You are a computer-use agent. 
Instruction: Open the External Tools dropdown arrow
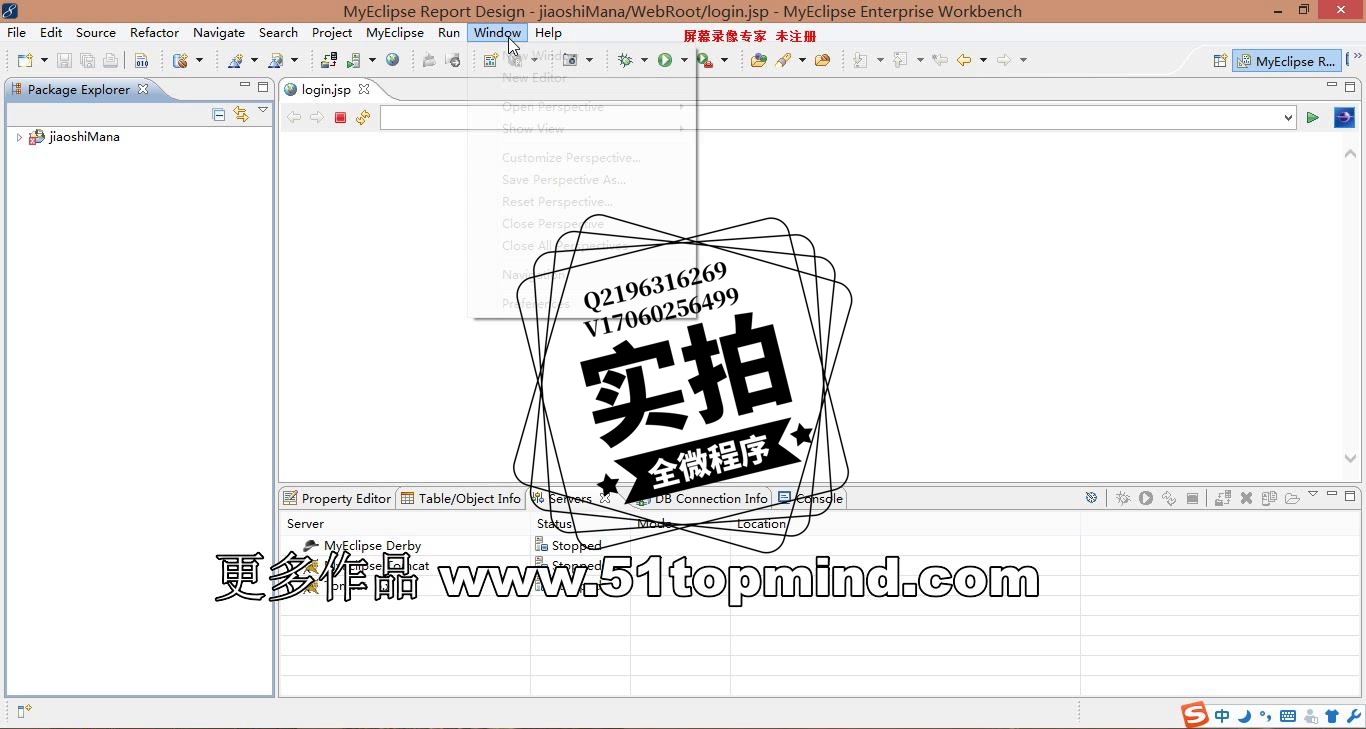point(723,61)
